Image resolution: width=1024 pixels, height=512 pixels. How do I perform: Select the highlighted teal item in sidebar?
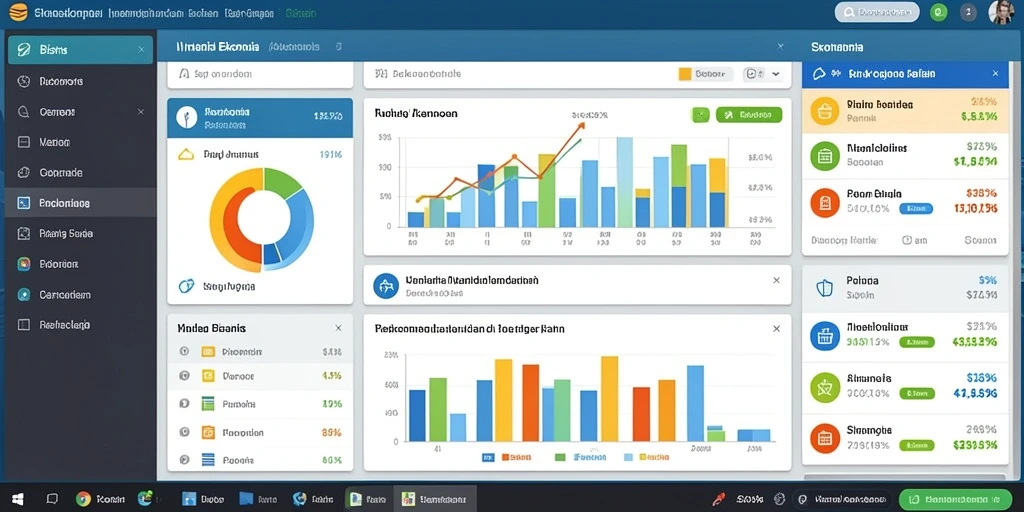click(x=80, y=50)
